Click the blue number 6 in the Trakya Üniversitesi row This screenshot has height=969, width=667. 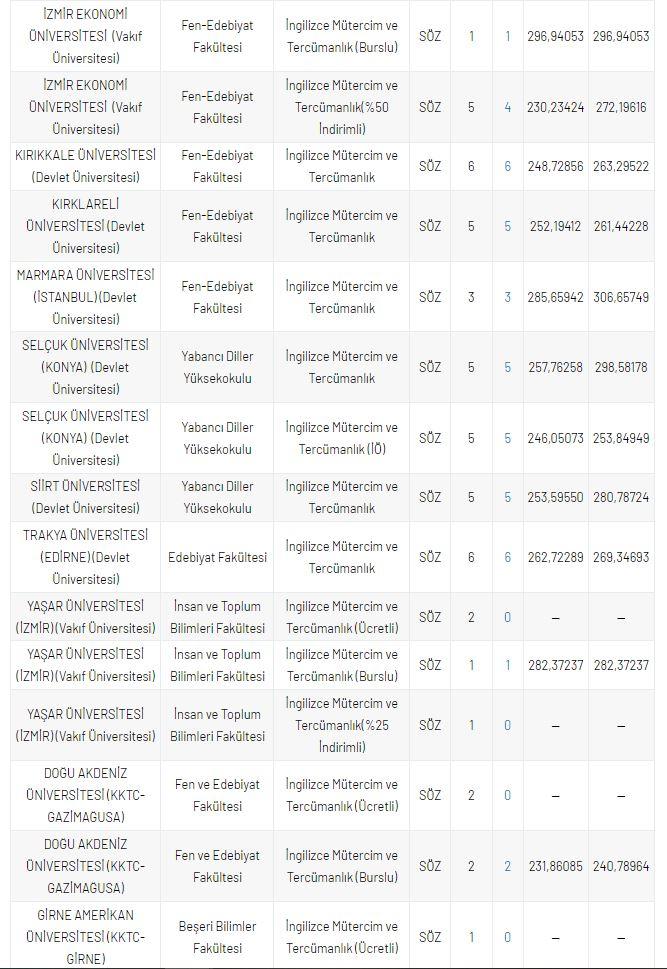(x=507, y=557)
